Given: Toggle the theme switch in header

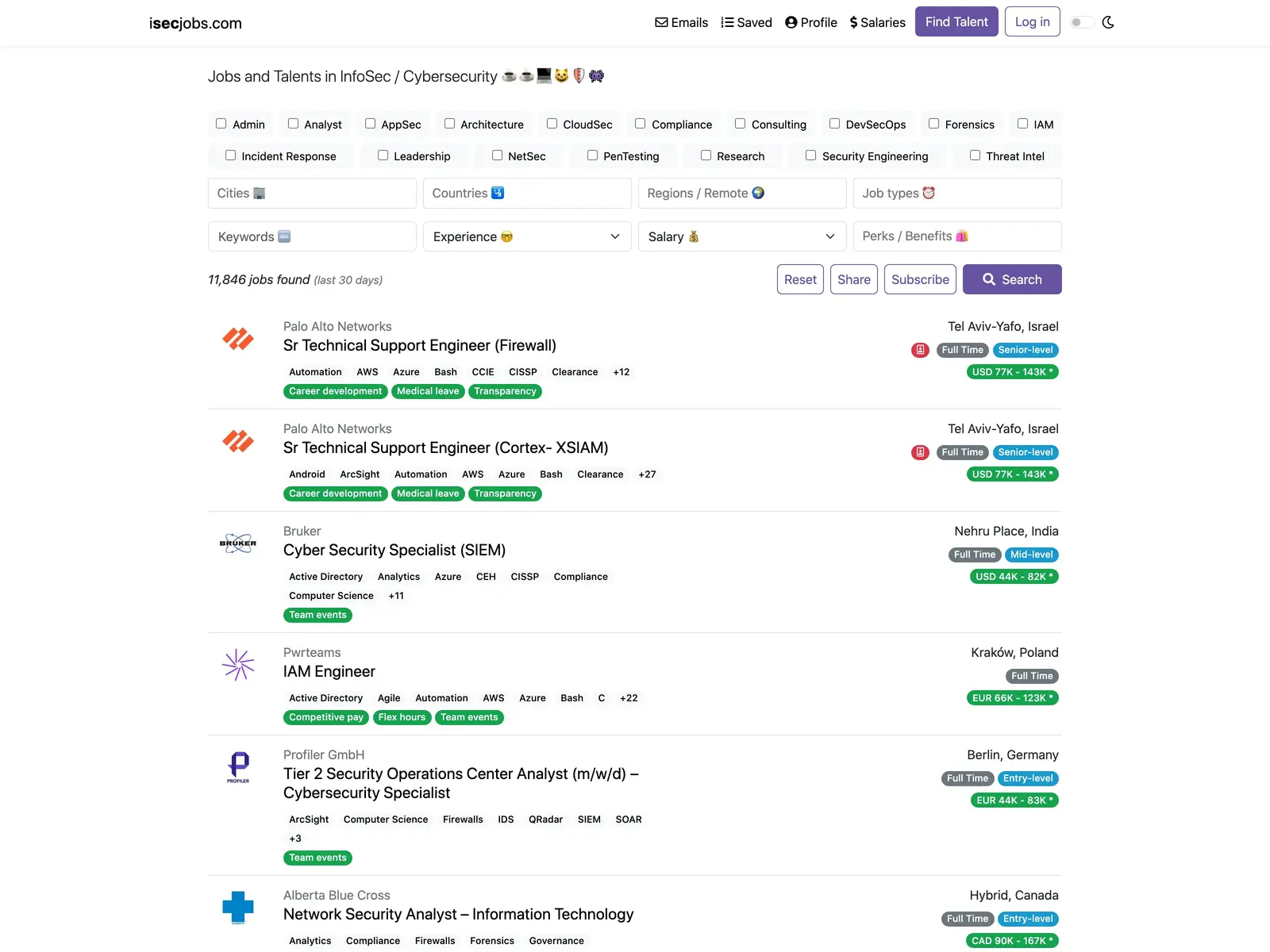Looking at the screenshot, I should pos(1082,22).
